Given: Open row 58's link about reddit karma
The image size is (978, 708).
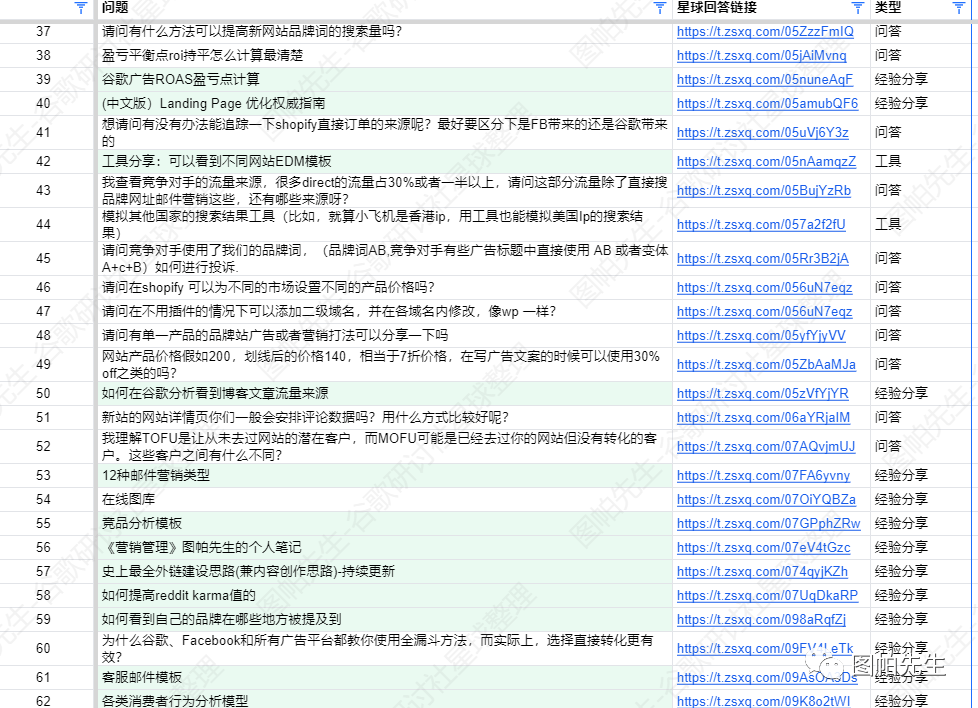Looking at the screenshot, I should click(x=766, y=595).
